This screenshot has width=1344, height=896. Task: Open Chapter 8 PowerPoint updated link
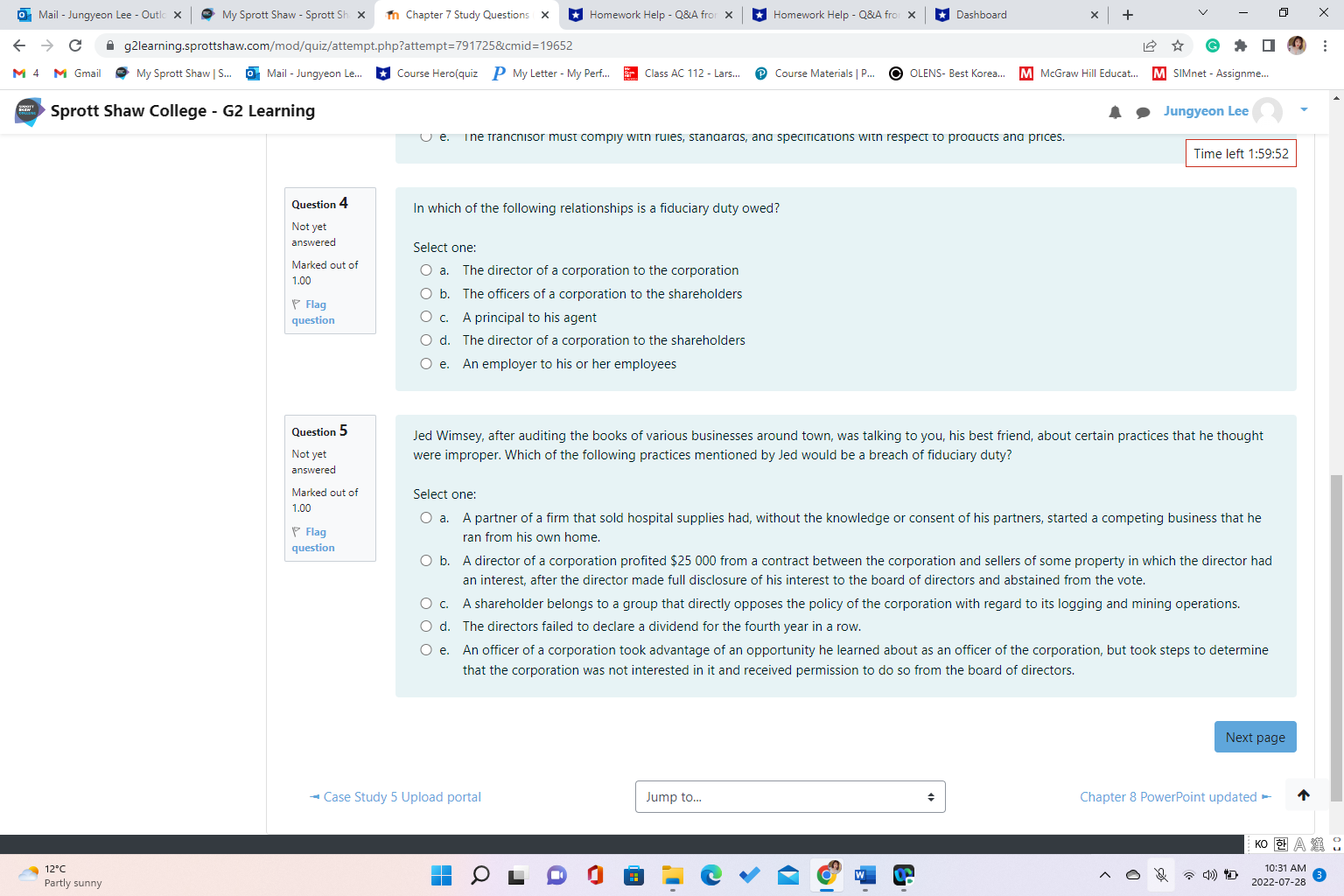point(1175,797)
